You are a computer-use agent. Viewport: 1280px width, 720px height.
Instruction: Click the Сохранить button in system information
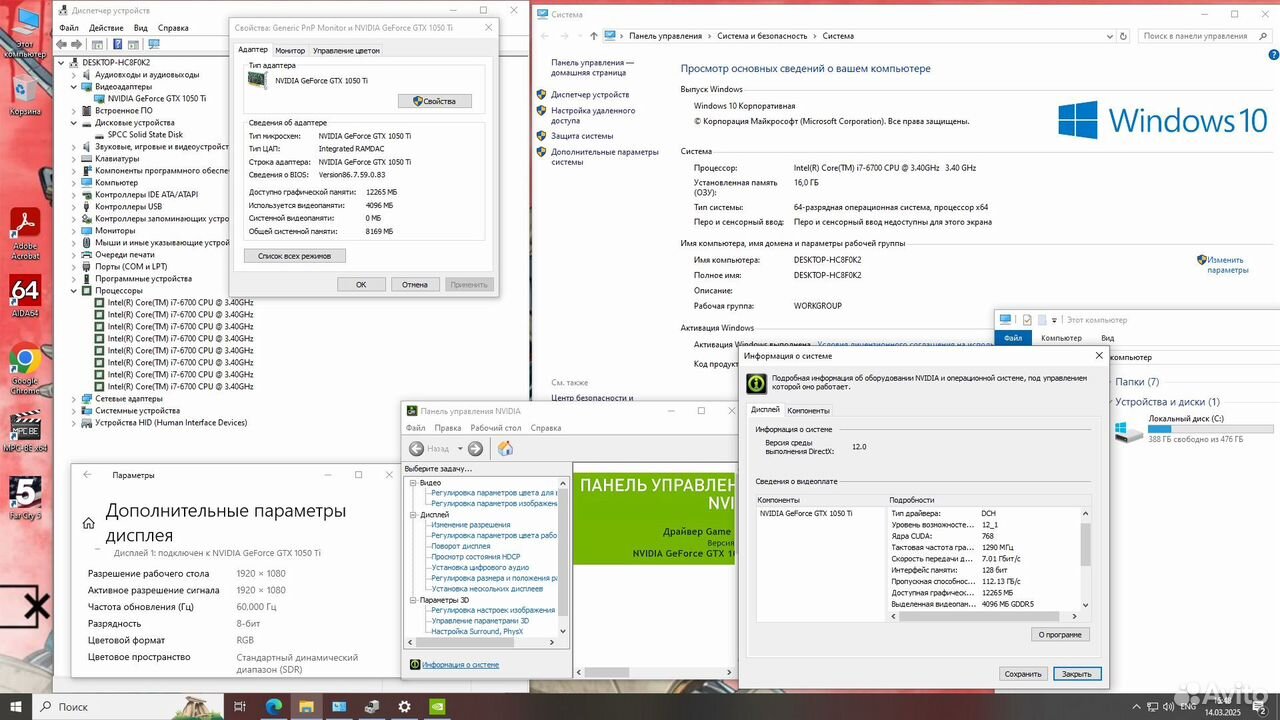[1023, 674]
